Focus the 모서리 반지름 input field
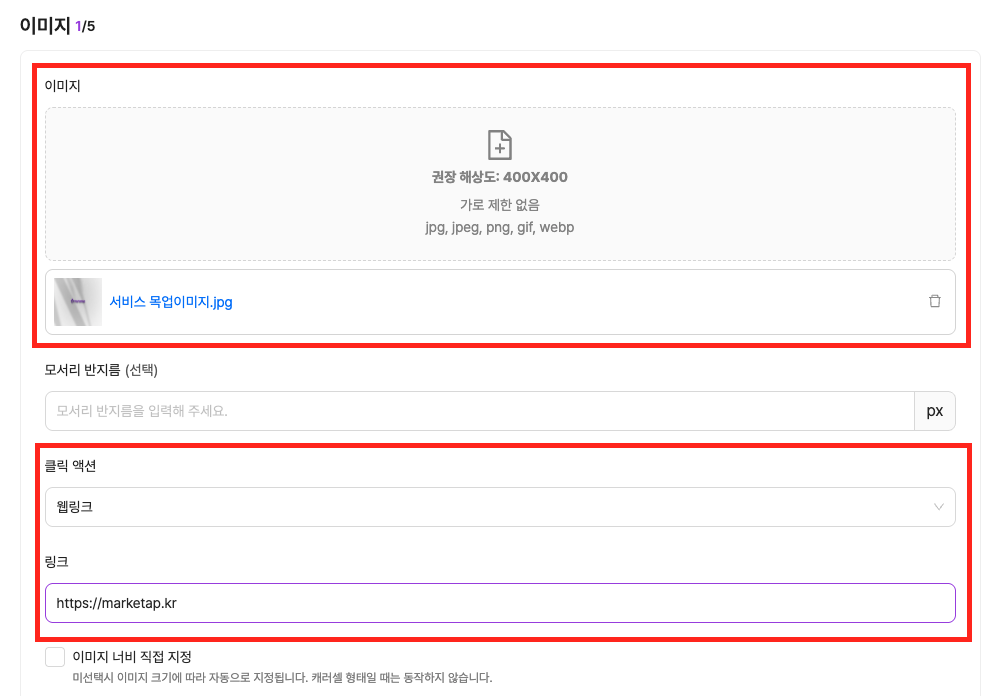This screenshot has height=696, width=1001. (x=479, y=411)
